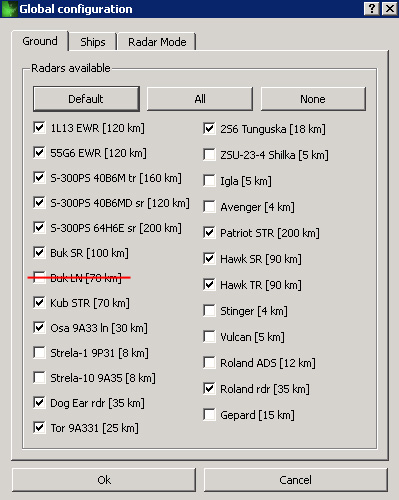Toggle Hawk TR [90 km] checkbox
This screenshot has height=500, width=399.
point(209,285)
